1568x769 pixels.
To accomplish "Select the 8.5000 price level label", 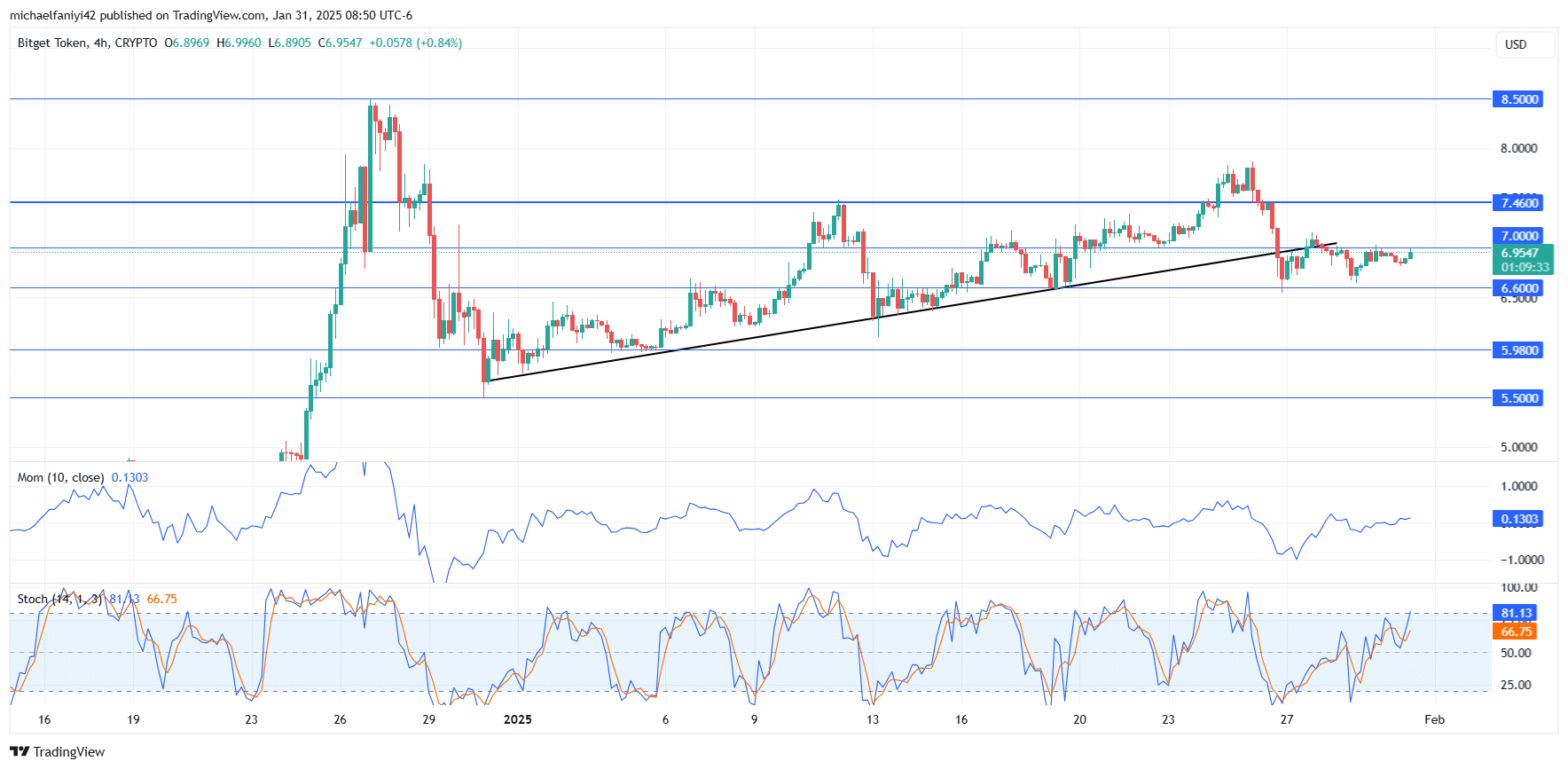I will click(1518, 99).
